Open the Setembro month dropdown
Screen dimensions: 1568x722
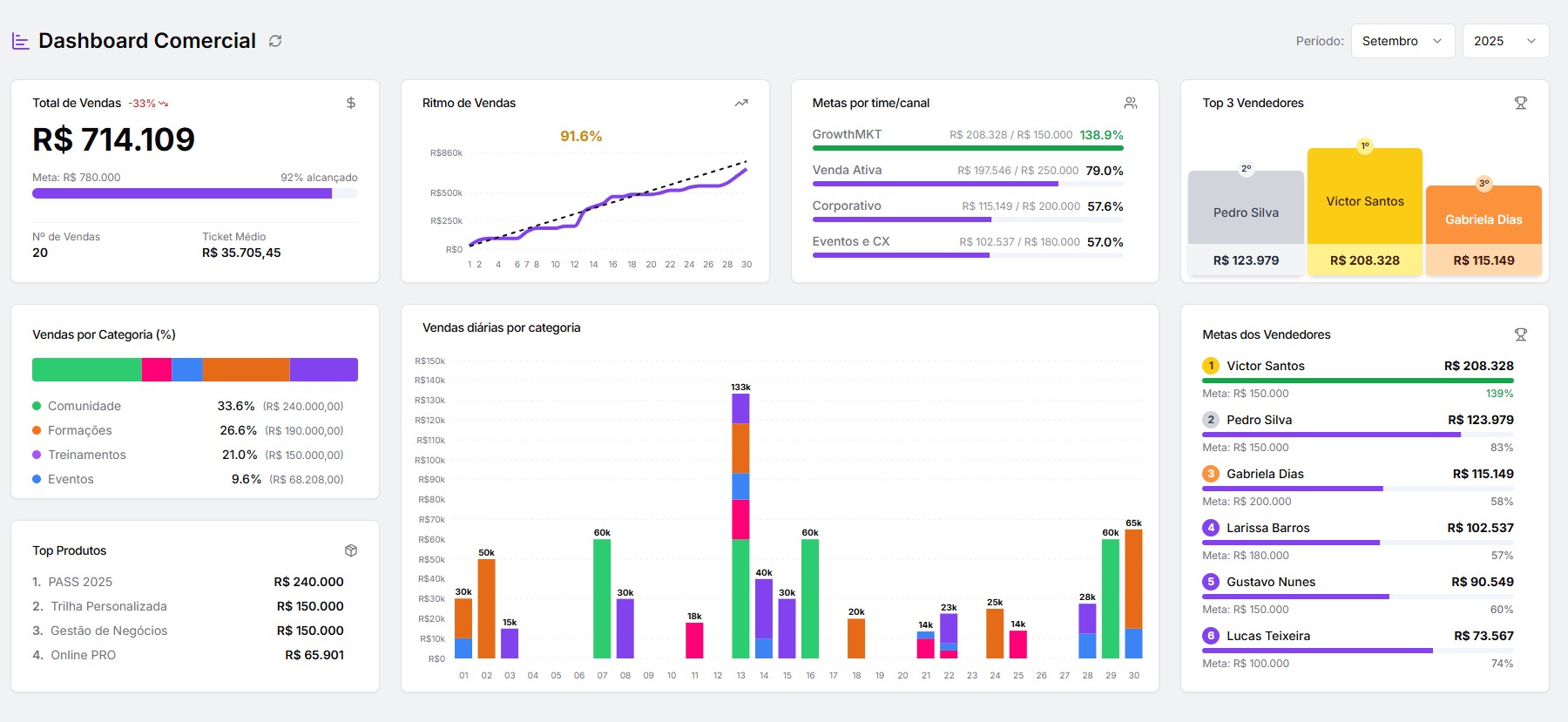coord(1402,41)
